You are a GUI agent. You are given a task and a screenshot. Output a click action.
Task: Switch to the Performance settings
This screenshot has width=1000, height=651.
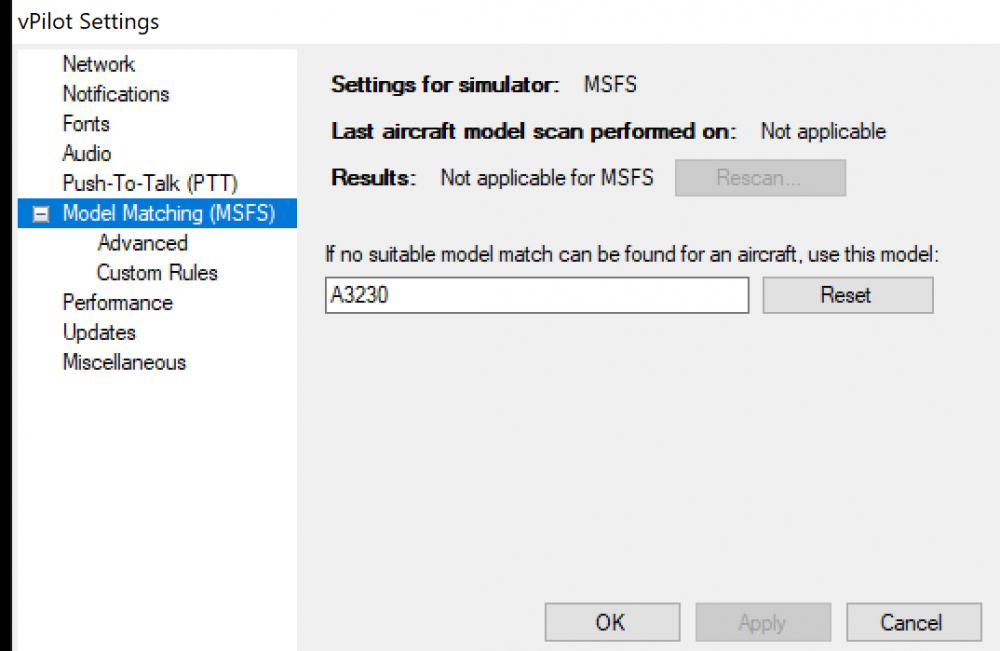tap(117, 303)
